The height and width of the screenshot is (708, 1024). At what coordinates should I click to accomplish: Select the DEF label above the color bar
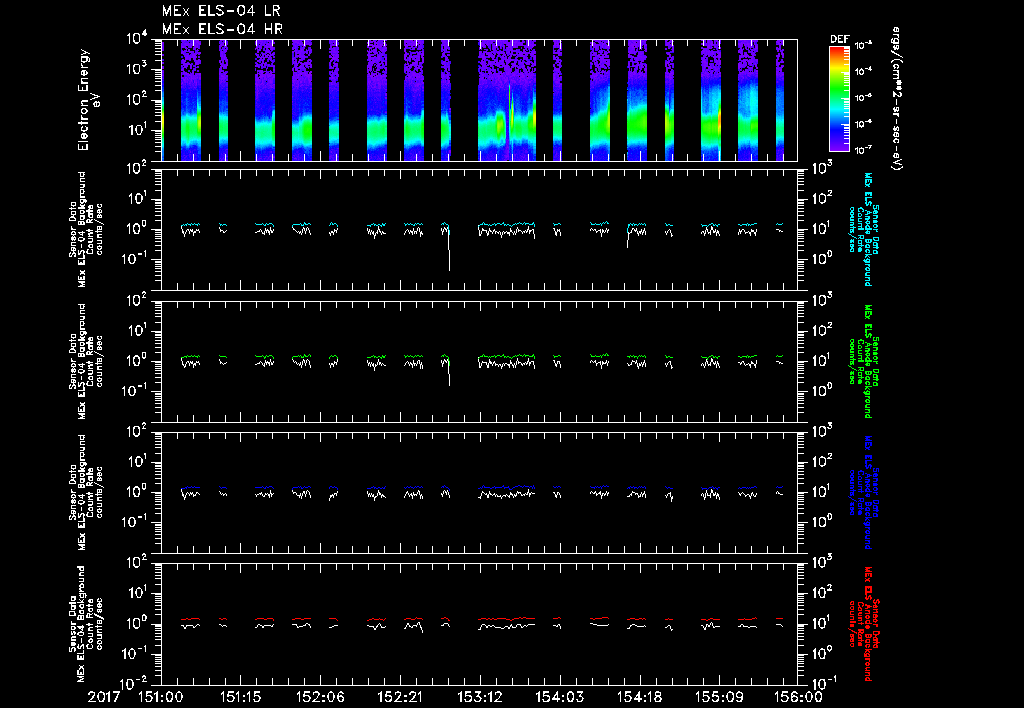point(839,39)
